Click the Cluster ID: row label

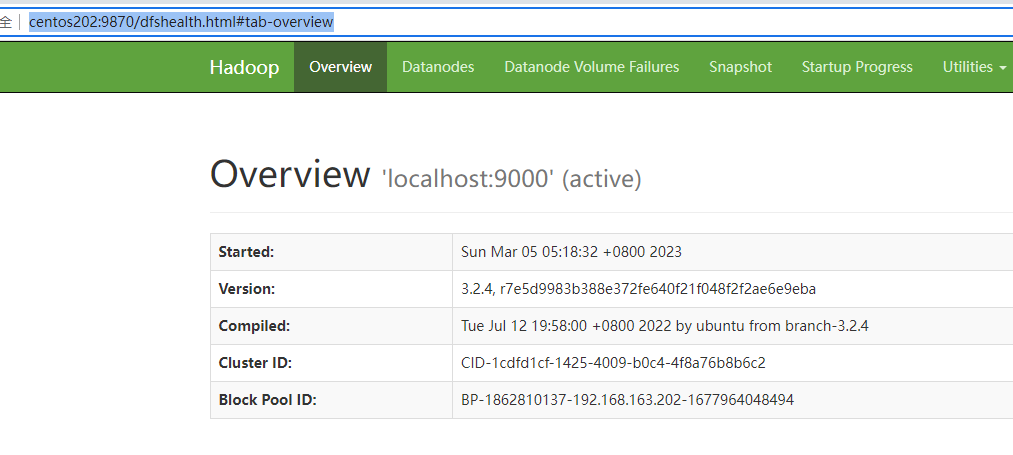(x=255, y=363)
